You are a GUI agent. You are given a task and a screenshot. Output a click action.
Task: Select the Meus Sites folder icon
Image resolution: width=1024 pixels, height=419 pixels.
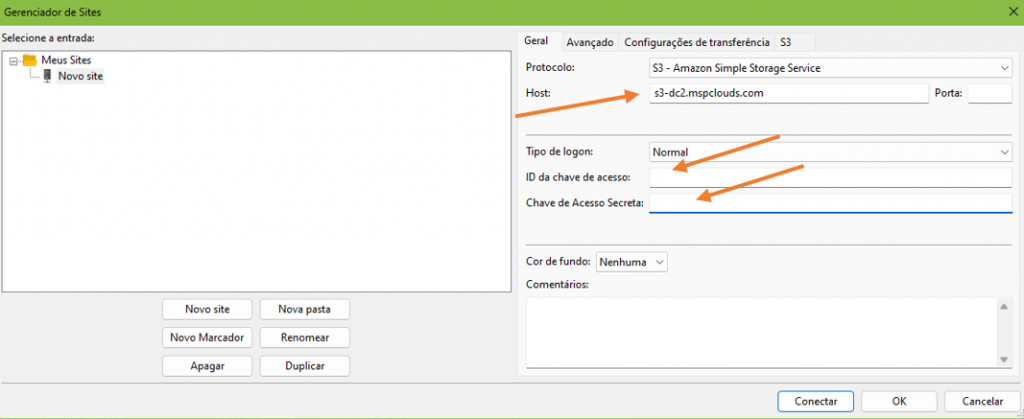29,59
